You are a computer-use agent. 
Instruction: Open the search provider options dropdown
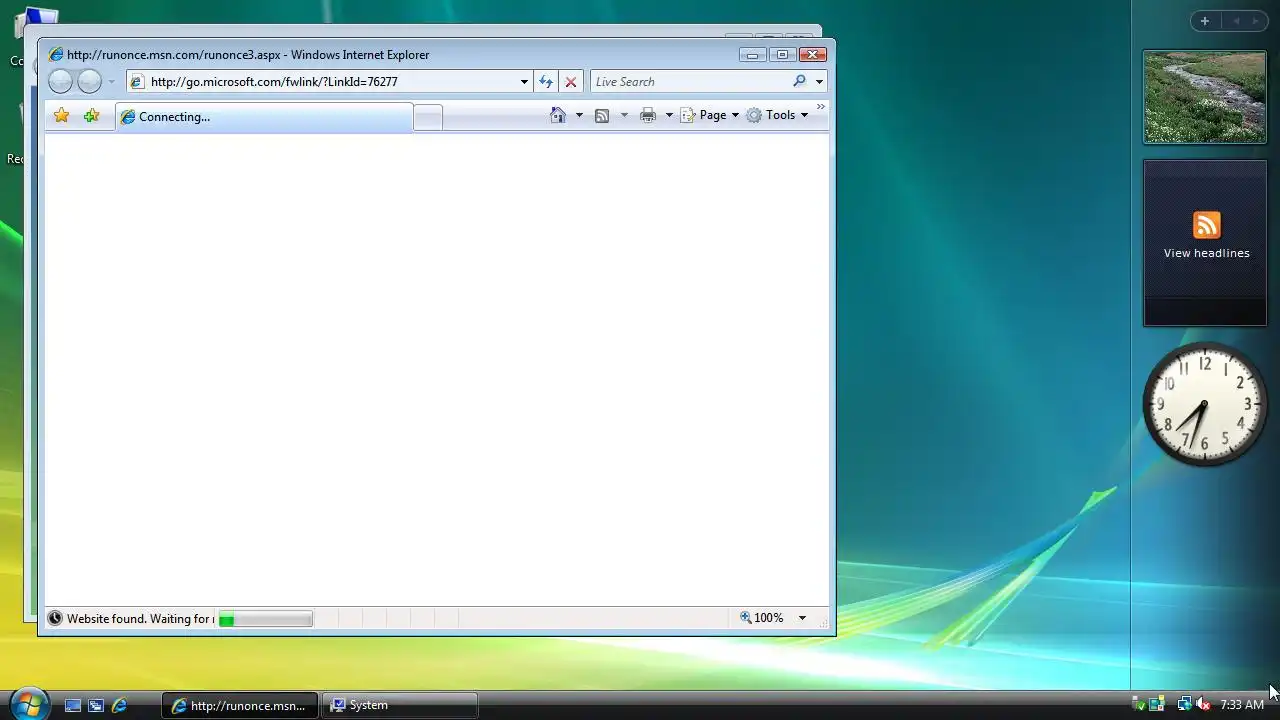pyautogui.click(x=819, y=82)
